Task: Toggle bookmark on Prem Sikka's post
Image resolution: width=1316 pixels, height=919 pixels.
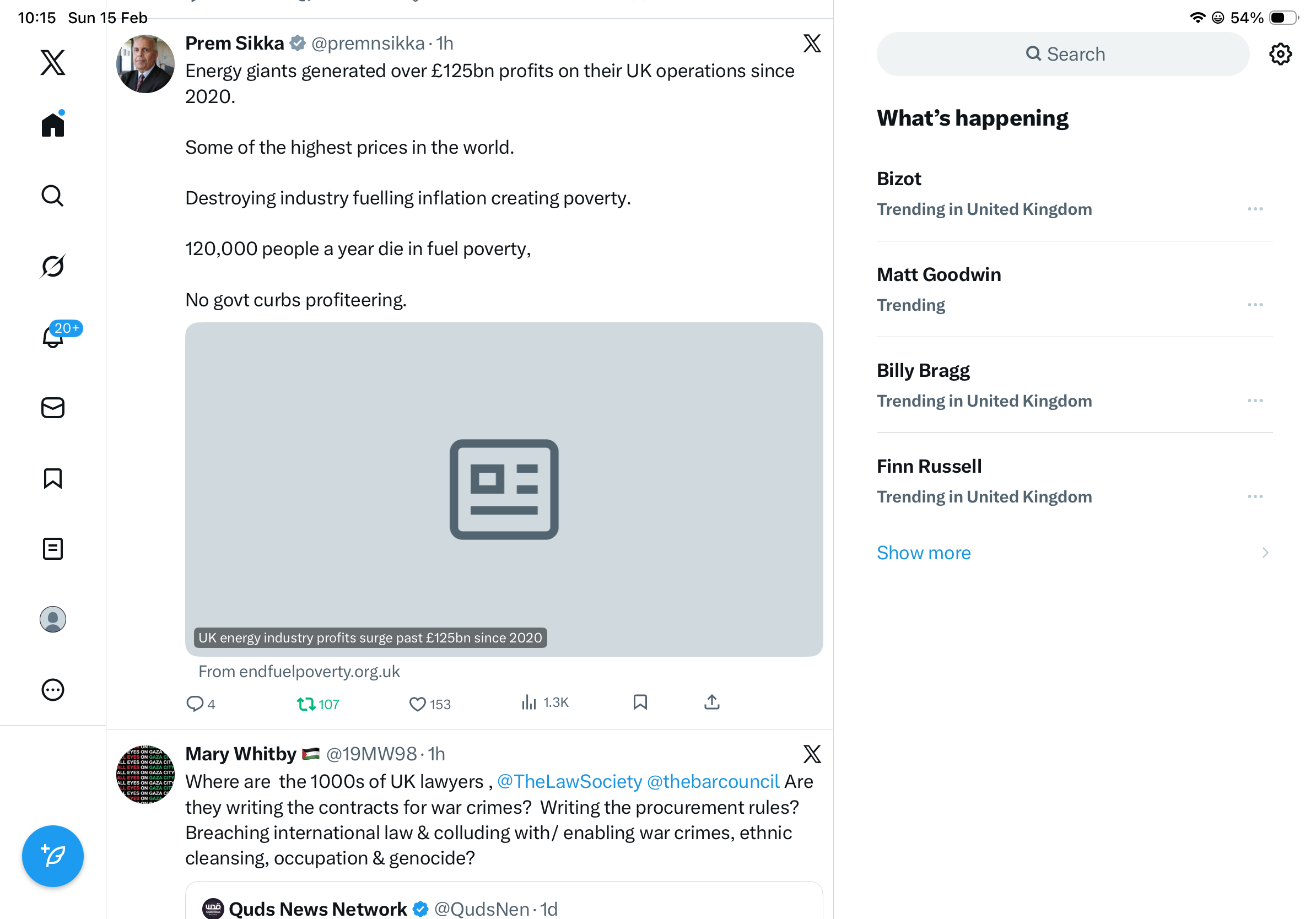Action: coord(640,702)
